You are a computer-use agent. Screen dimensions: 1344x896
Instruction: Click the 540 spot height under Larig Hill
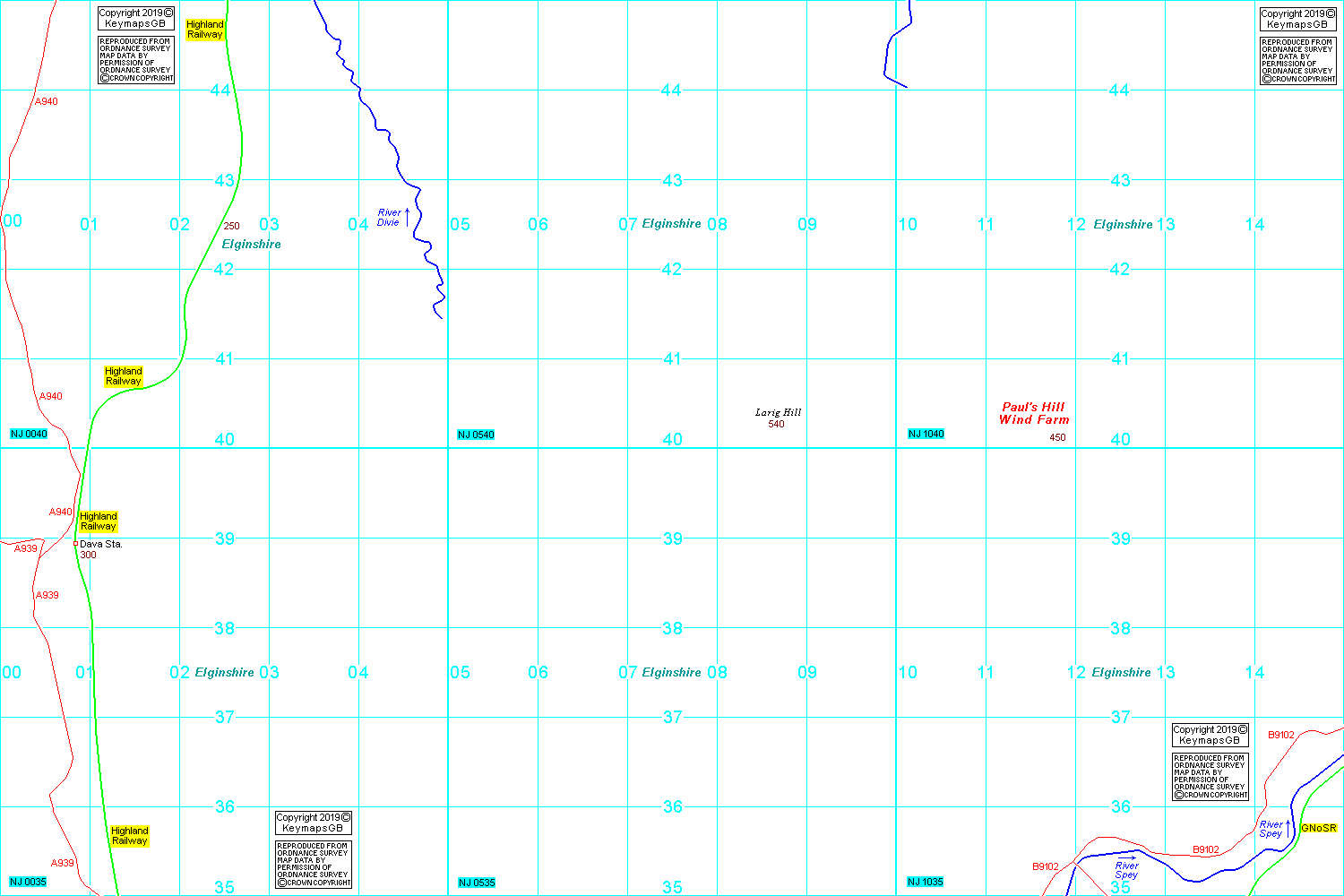click(776, 425)
